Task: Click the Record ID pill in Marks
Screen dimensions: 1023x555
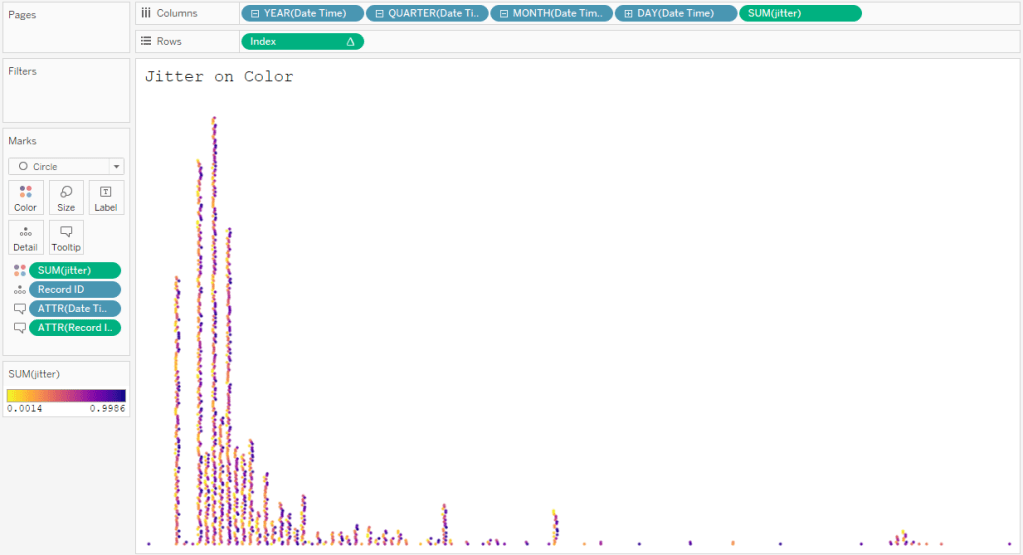Action: click(x=75, y=290)
